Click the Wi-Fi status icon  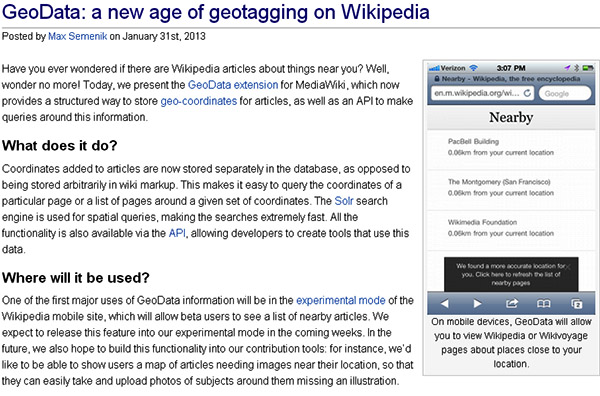point(474,68)
